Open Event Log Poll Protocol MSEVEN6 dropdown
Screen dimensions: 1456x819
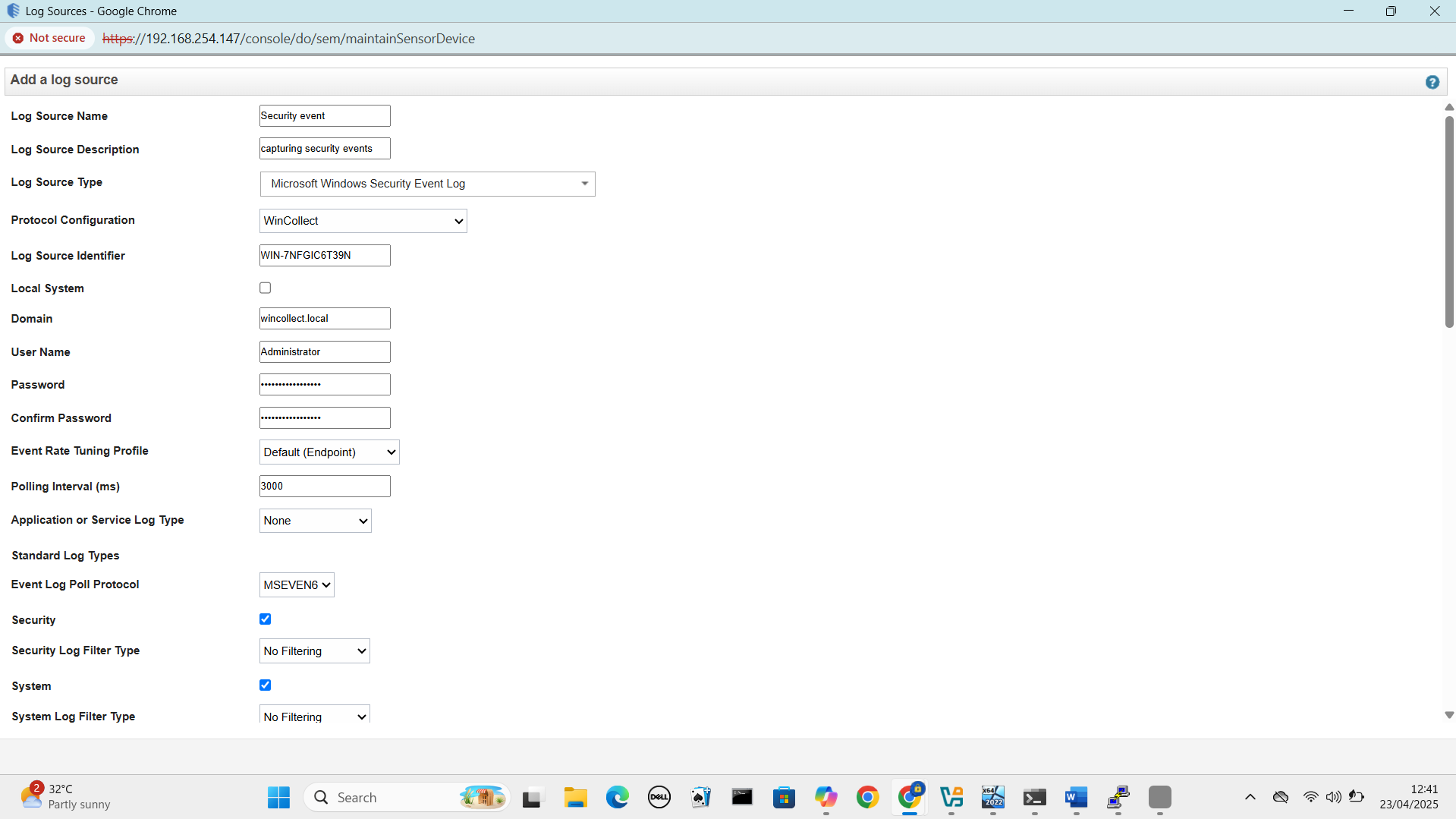297,585
